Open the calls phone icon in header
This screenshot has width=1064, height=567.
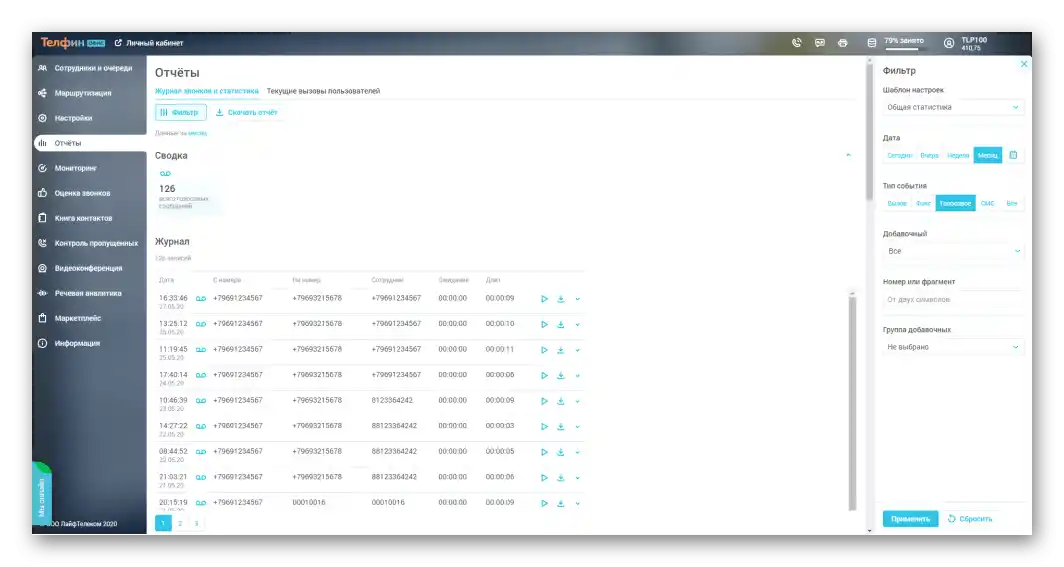coord(797,43)
